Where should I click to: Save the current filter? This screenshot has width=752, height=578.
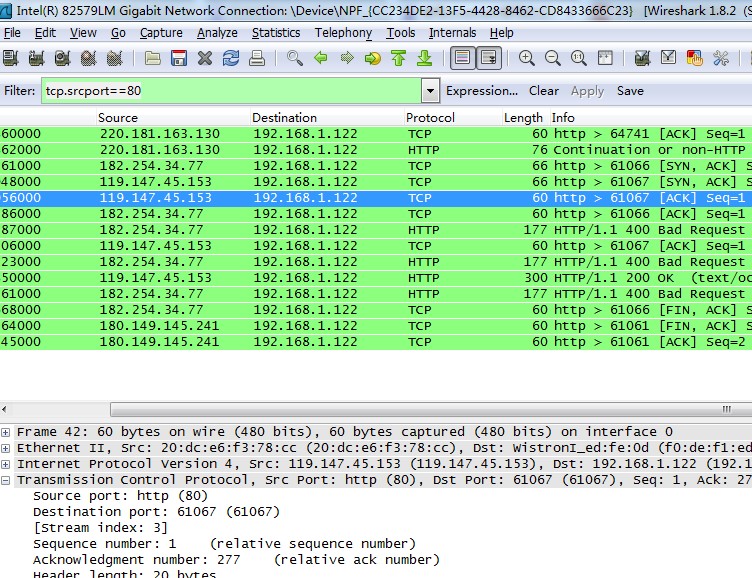click(x=630, y=91)
